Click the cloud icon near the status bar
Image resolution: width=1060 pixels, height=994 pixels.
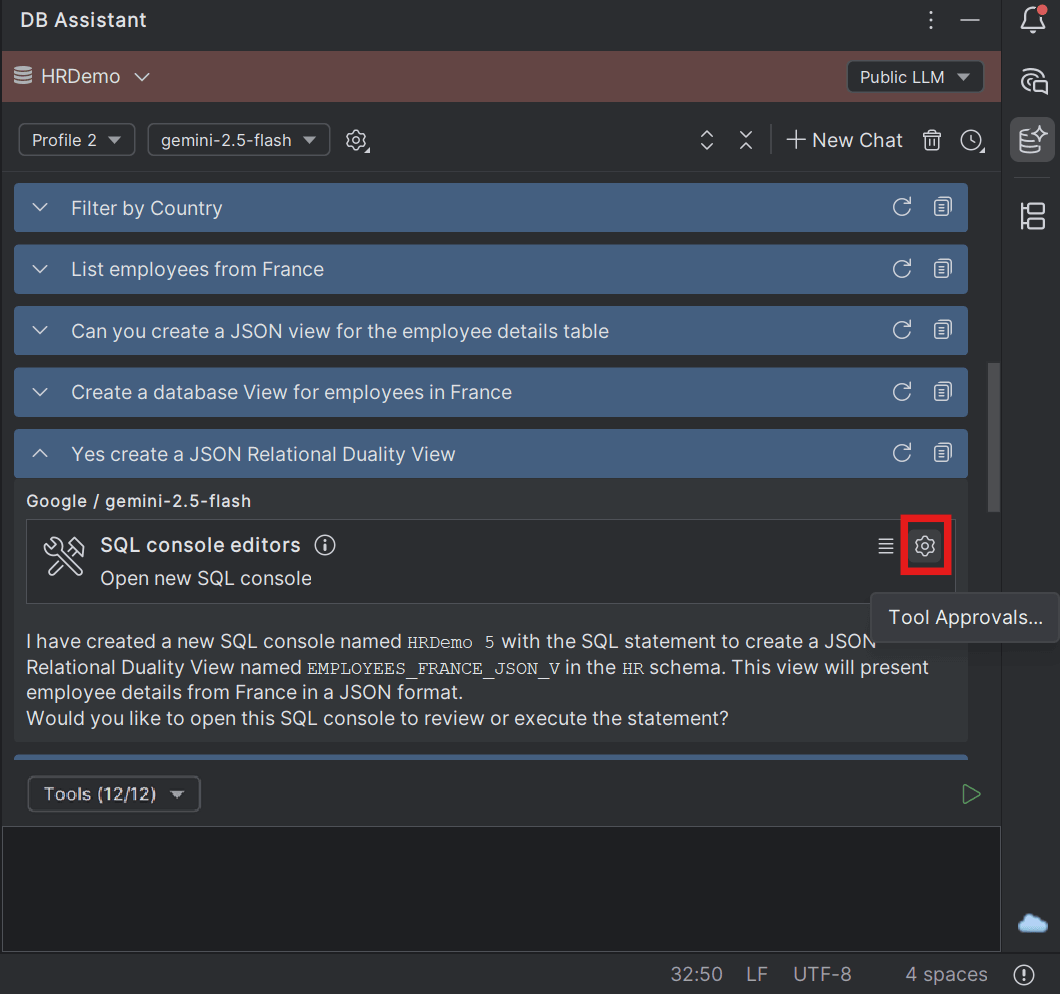click(x=1032, y=923)
